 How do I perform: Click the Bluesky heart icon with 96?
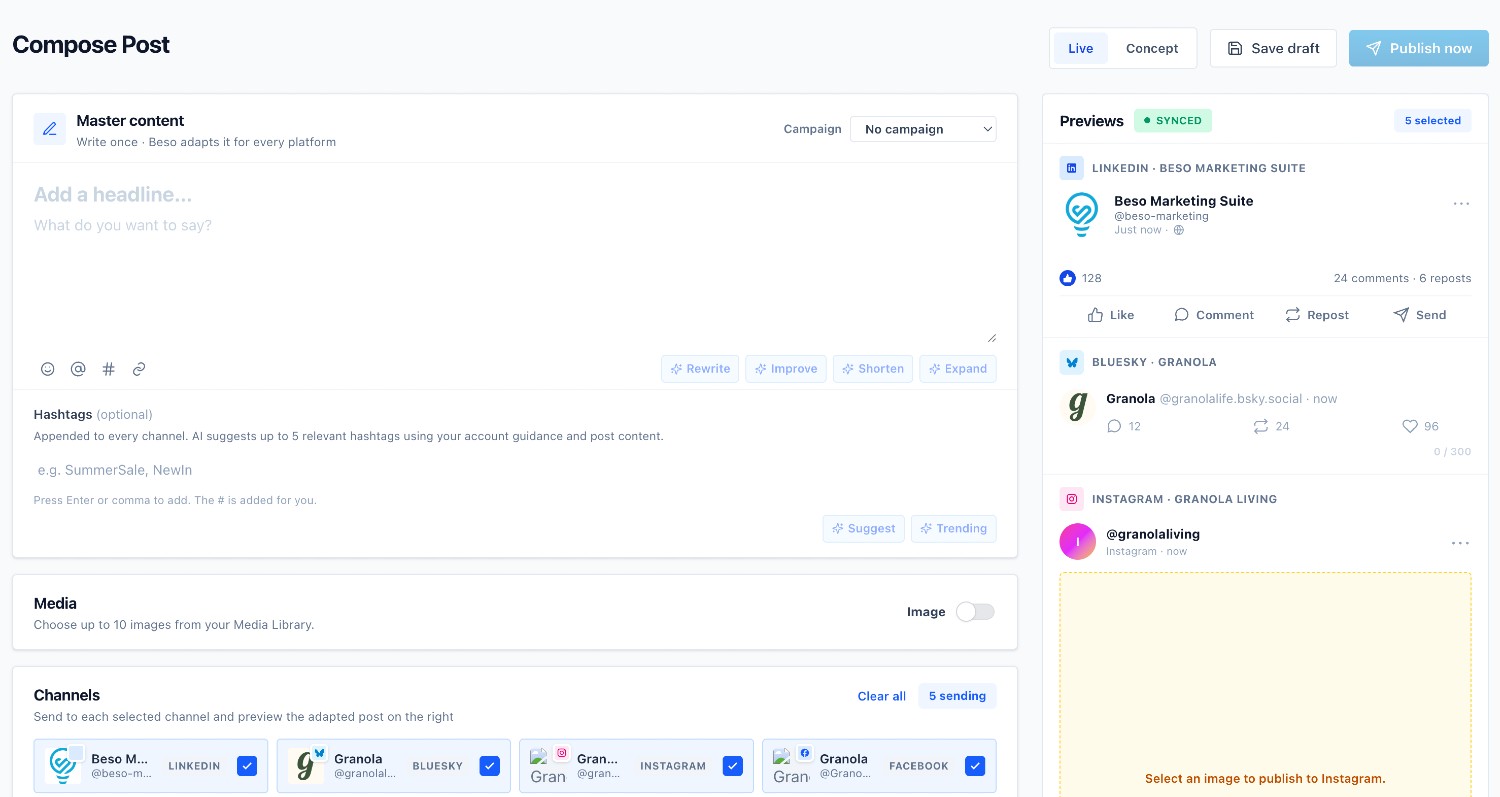tap(1410, 426)
